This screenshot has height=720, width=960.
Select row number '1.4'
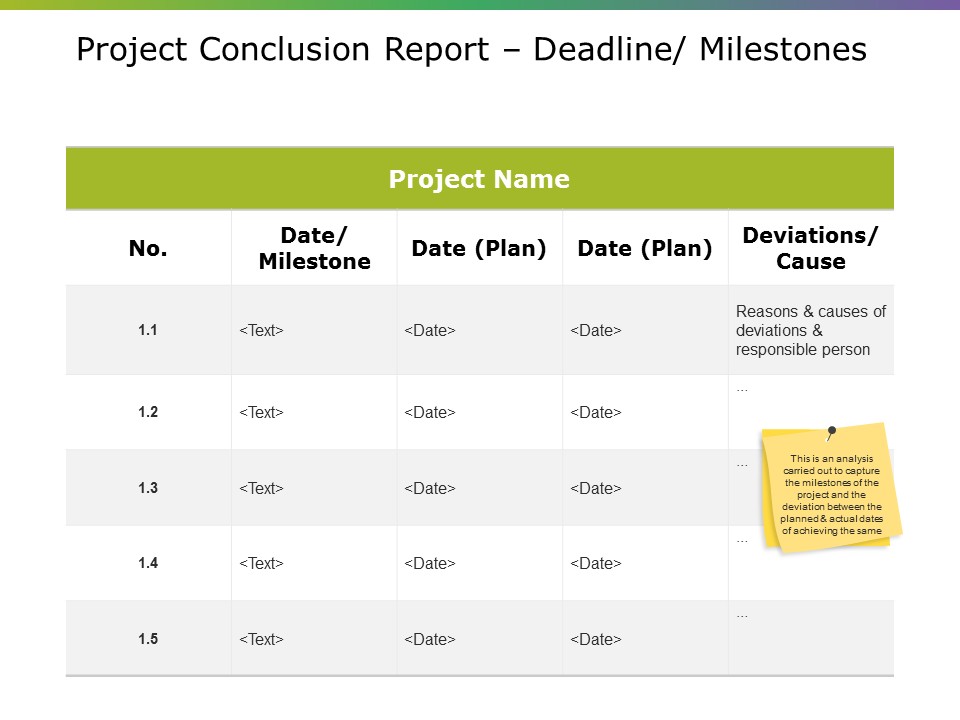(148, 563)
